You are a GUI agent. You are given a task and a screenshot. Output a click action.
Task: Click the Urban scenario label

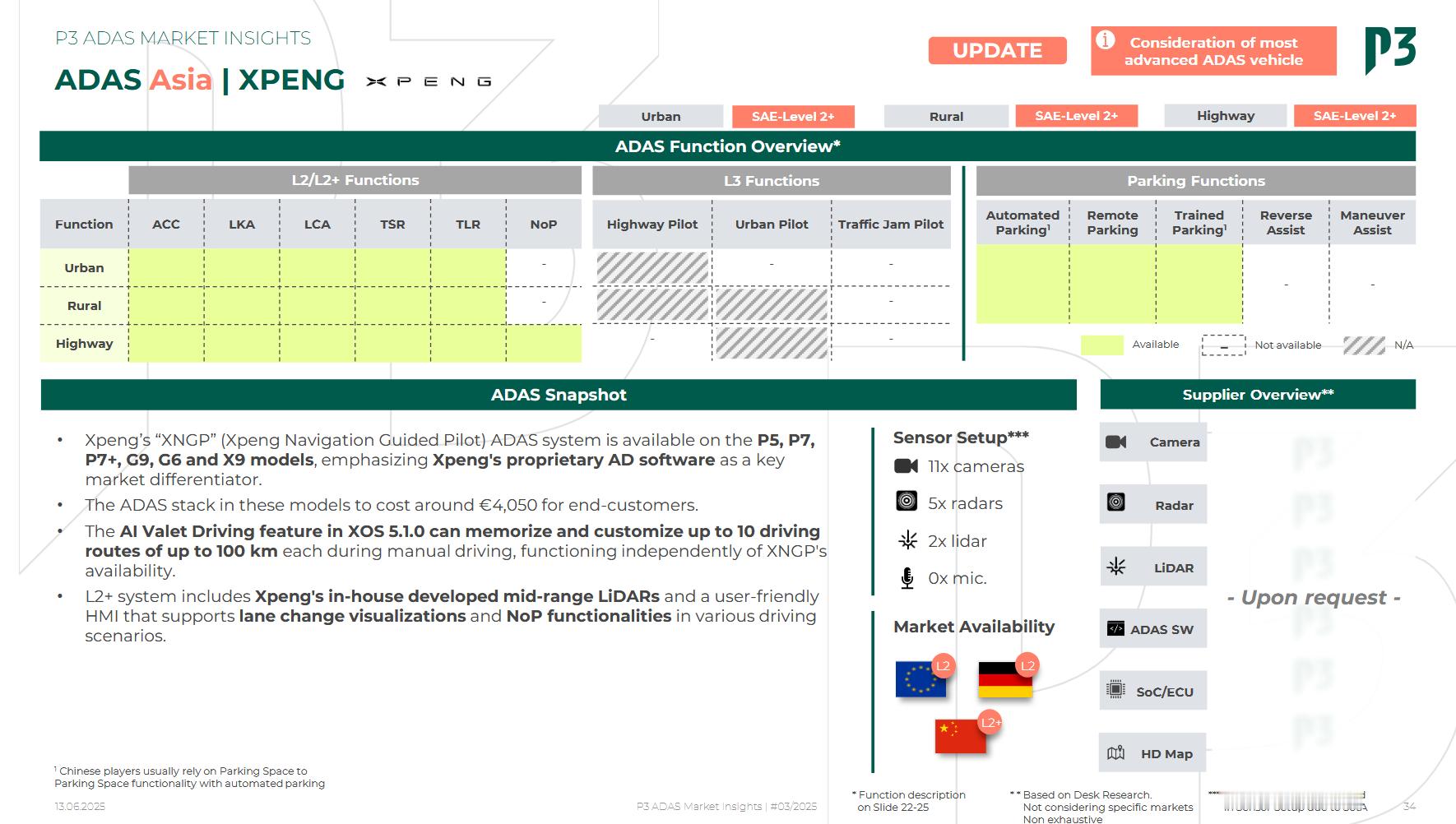click(661, 116)
